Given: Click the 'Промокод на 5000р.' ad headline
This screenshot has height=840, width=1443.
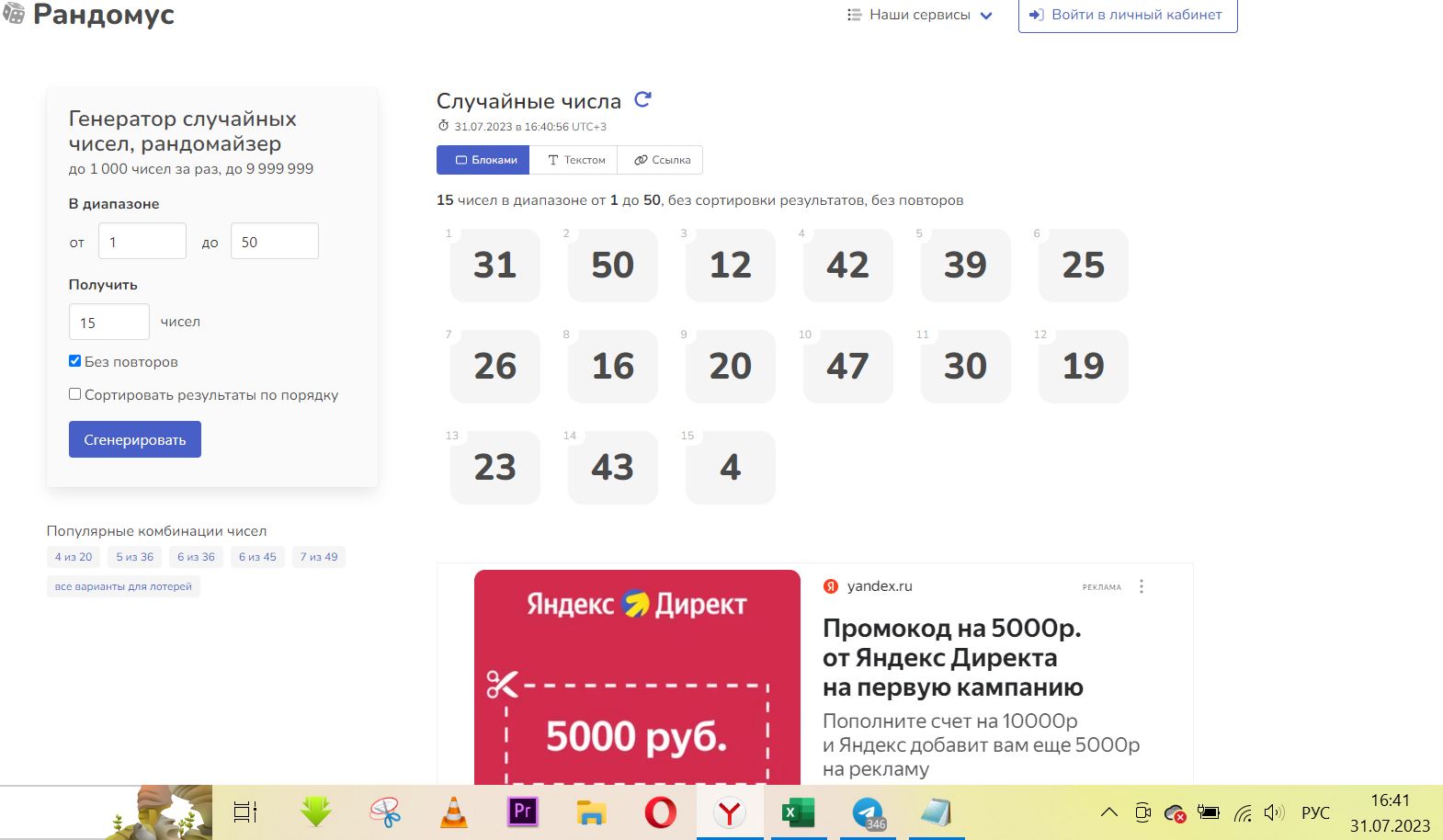Looking at the screenshot, I should point(952,657).
